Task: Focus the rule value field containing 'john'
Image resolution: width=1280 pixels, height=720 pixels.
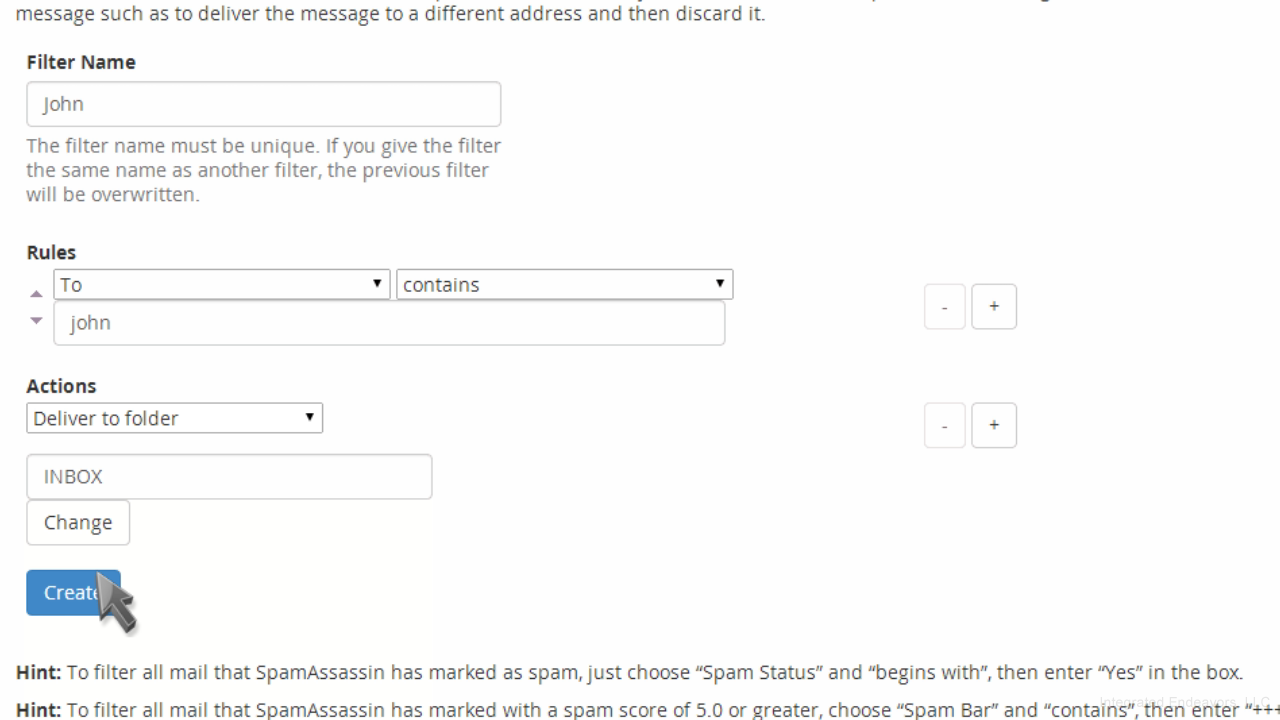Action: (389, 323)
